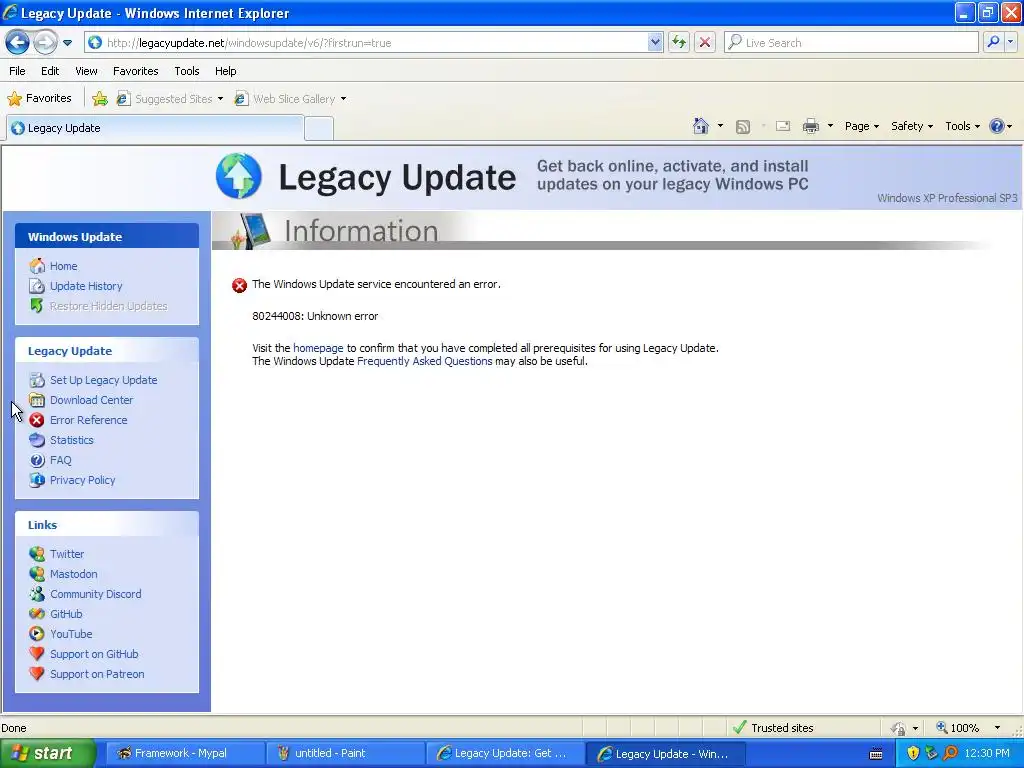Open the search provider dropdown arrow

tap(1010, 42)
